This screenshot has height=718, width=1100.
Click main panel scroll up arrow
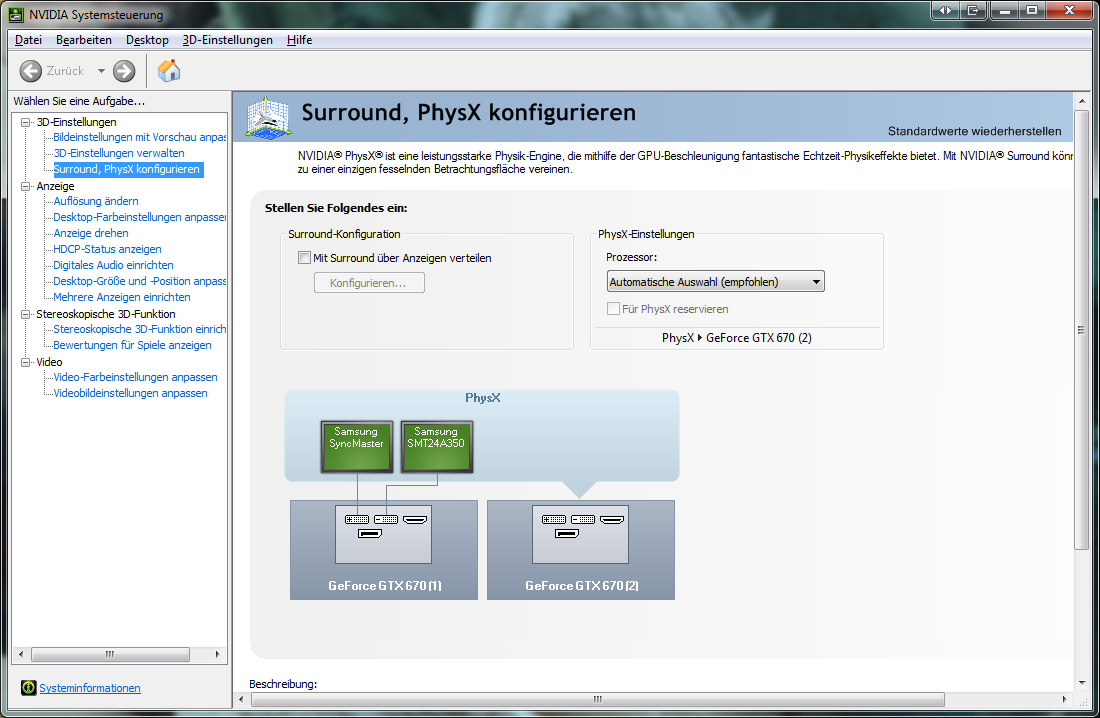click(x=1082, y=102)
